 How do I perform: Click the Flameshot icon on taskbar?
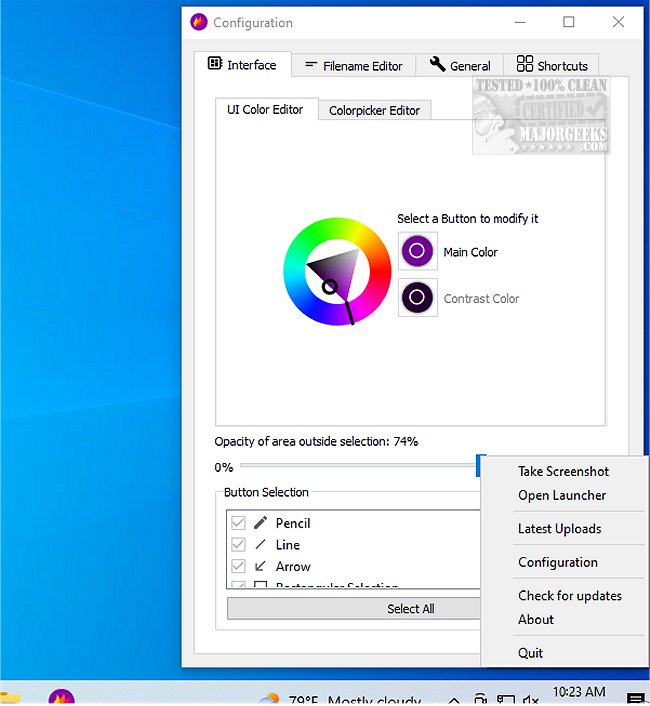[62, 697]
